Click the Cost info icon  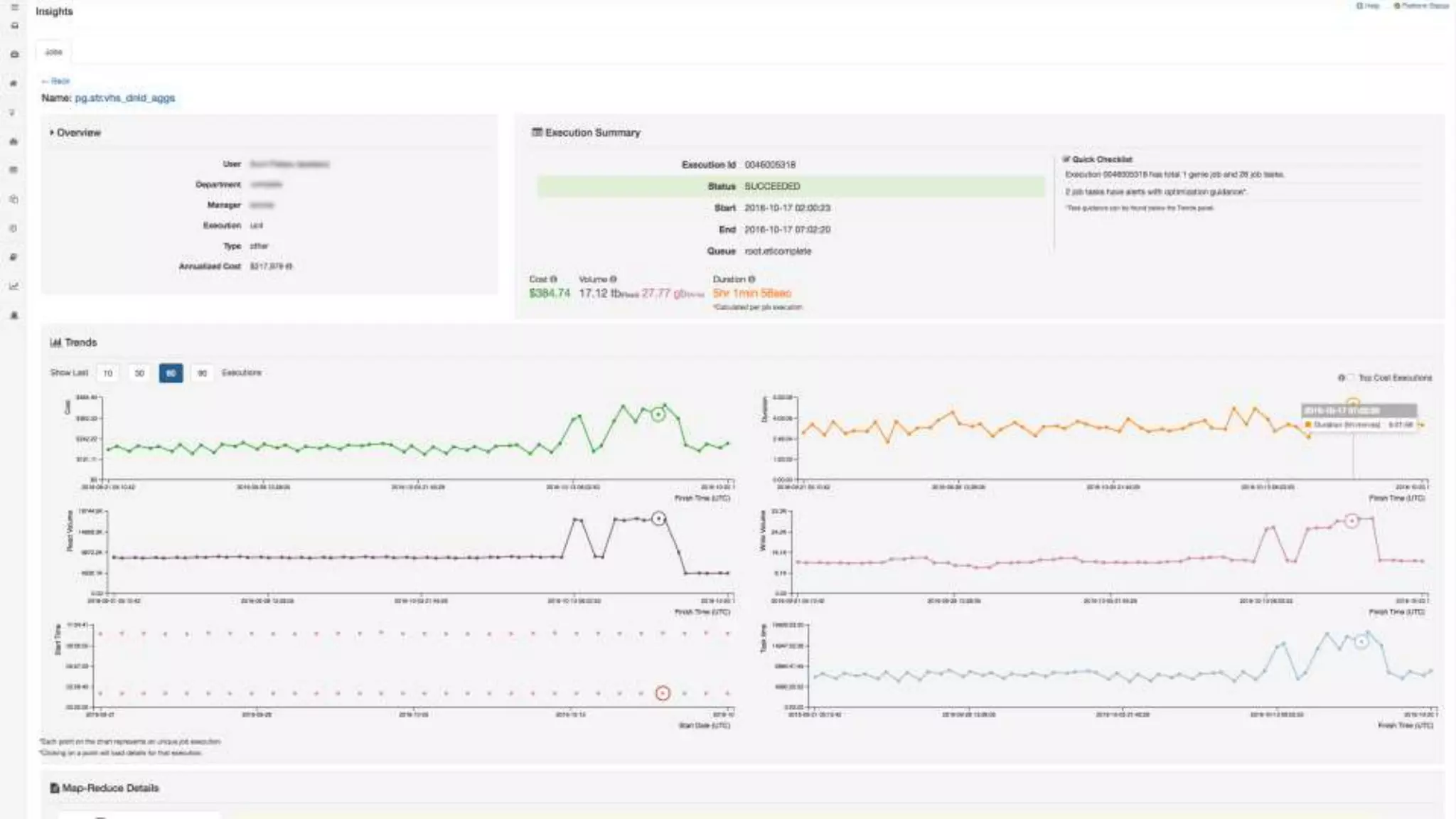(x=554, y=279)
